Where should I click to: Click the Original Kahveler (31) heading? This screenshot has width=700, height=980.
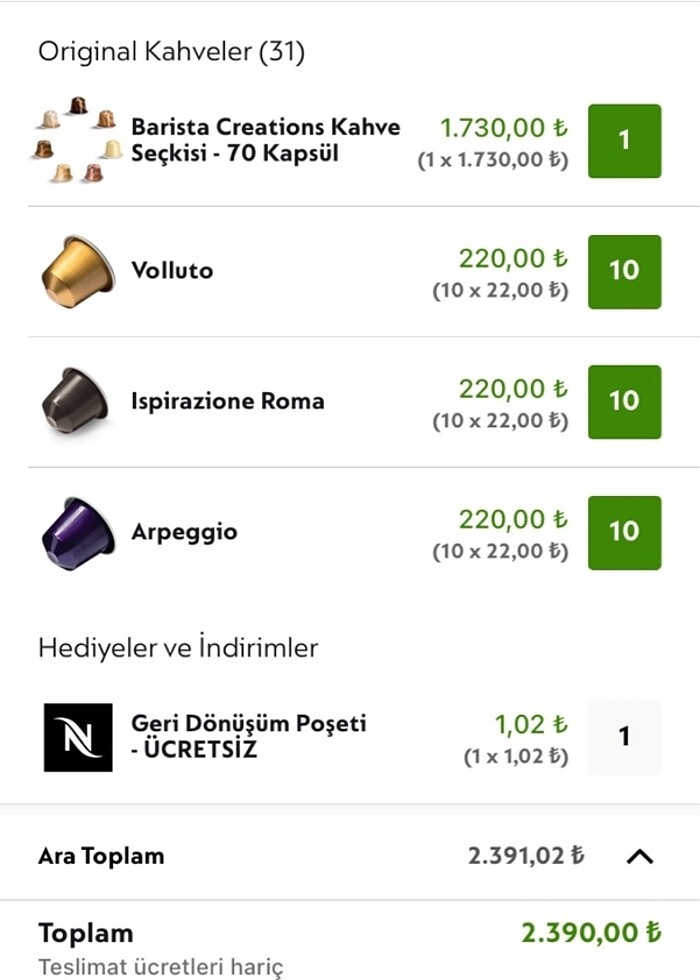pyautogui.click(x=170, y=47)
